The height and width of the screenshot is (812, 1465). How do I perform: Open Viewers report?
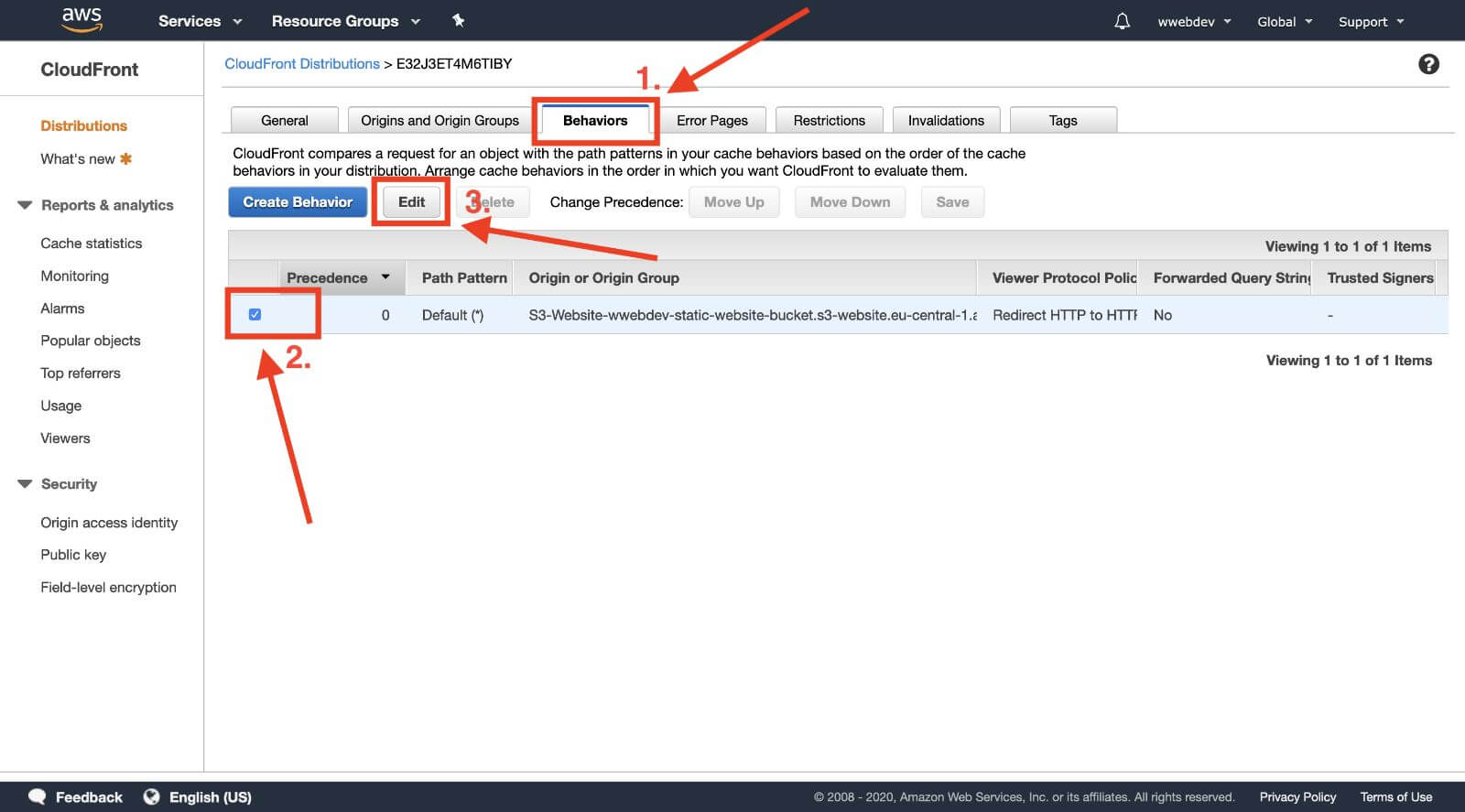[x=65, y=438]
